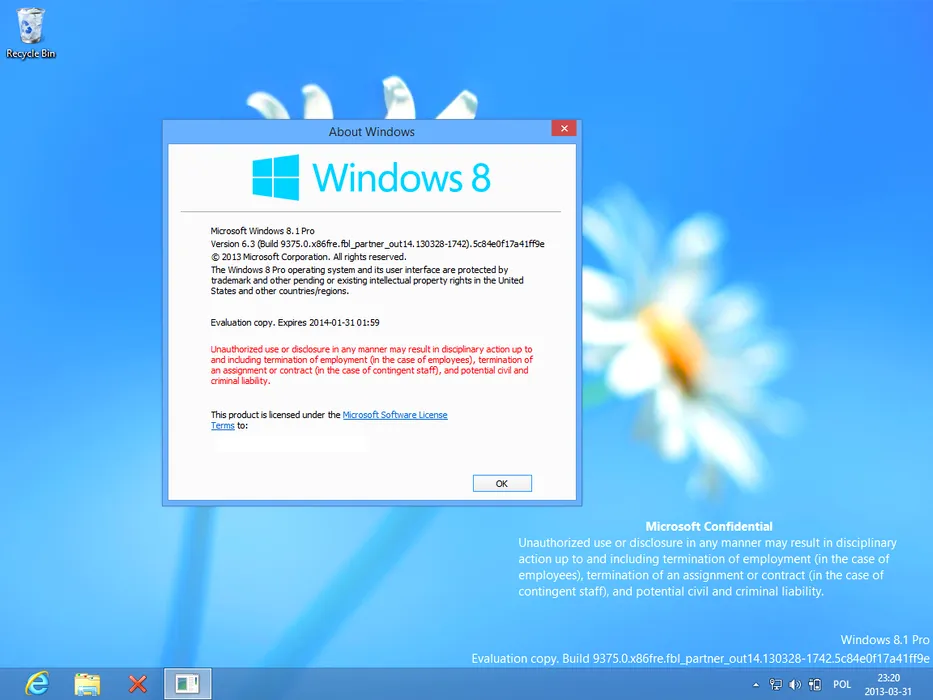Open the network tray icon
This screenshot has height=700, width=933.
(x=776, y=685)
